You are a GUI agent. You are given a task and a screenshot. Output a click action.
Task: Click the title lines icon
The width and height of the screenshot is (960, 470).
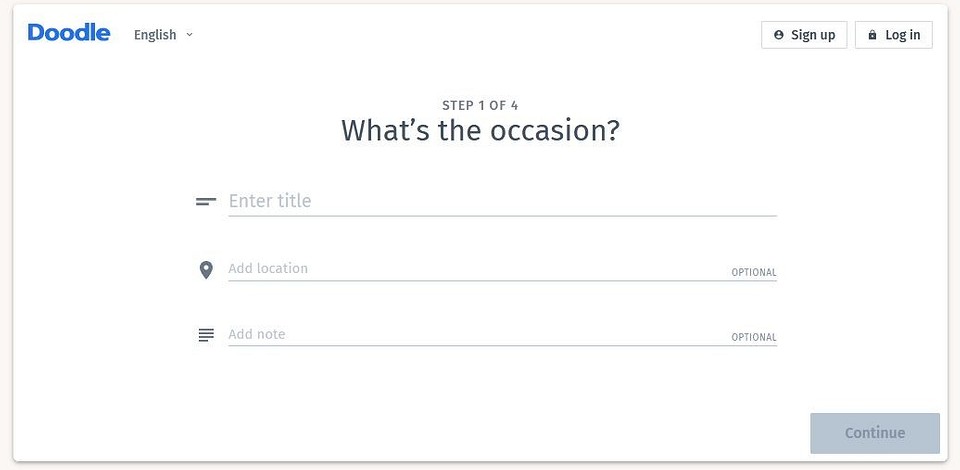point(206,201)
